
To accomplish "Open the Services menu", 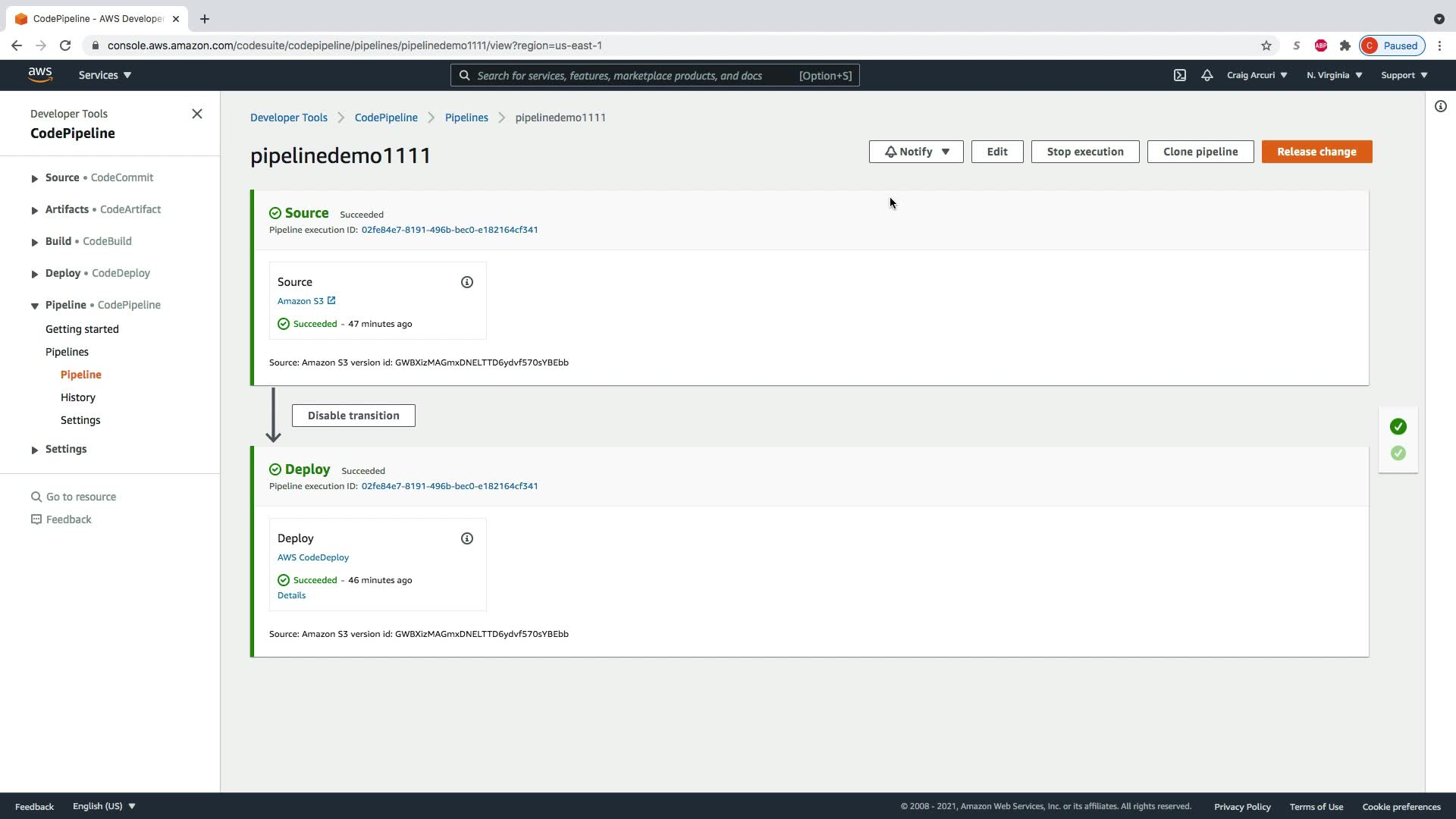I will tap(105, 75).
